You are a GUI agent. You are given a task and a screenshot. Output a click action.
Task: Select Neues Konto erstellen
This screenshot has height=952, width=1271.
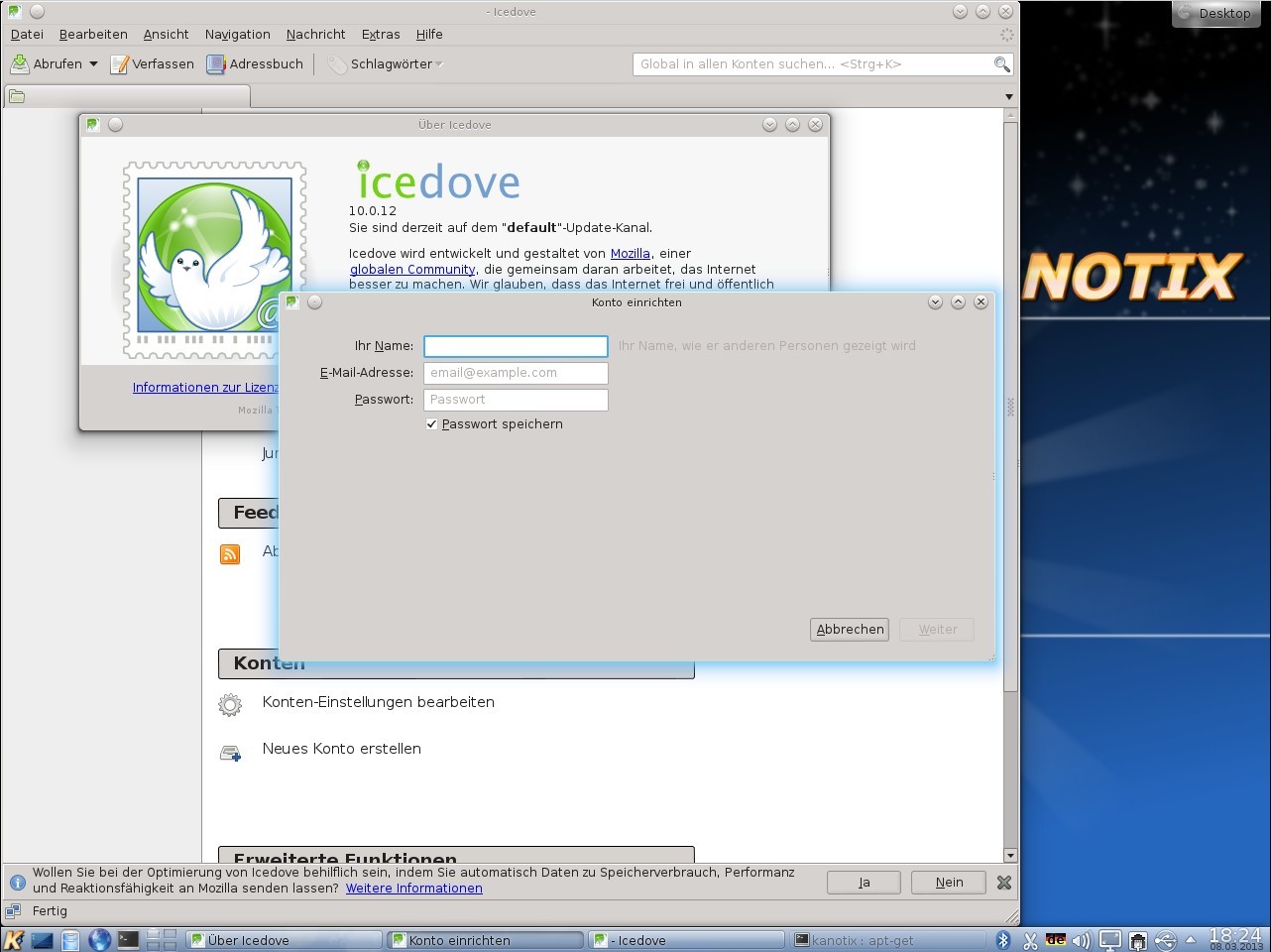tap(341, 749)
